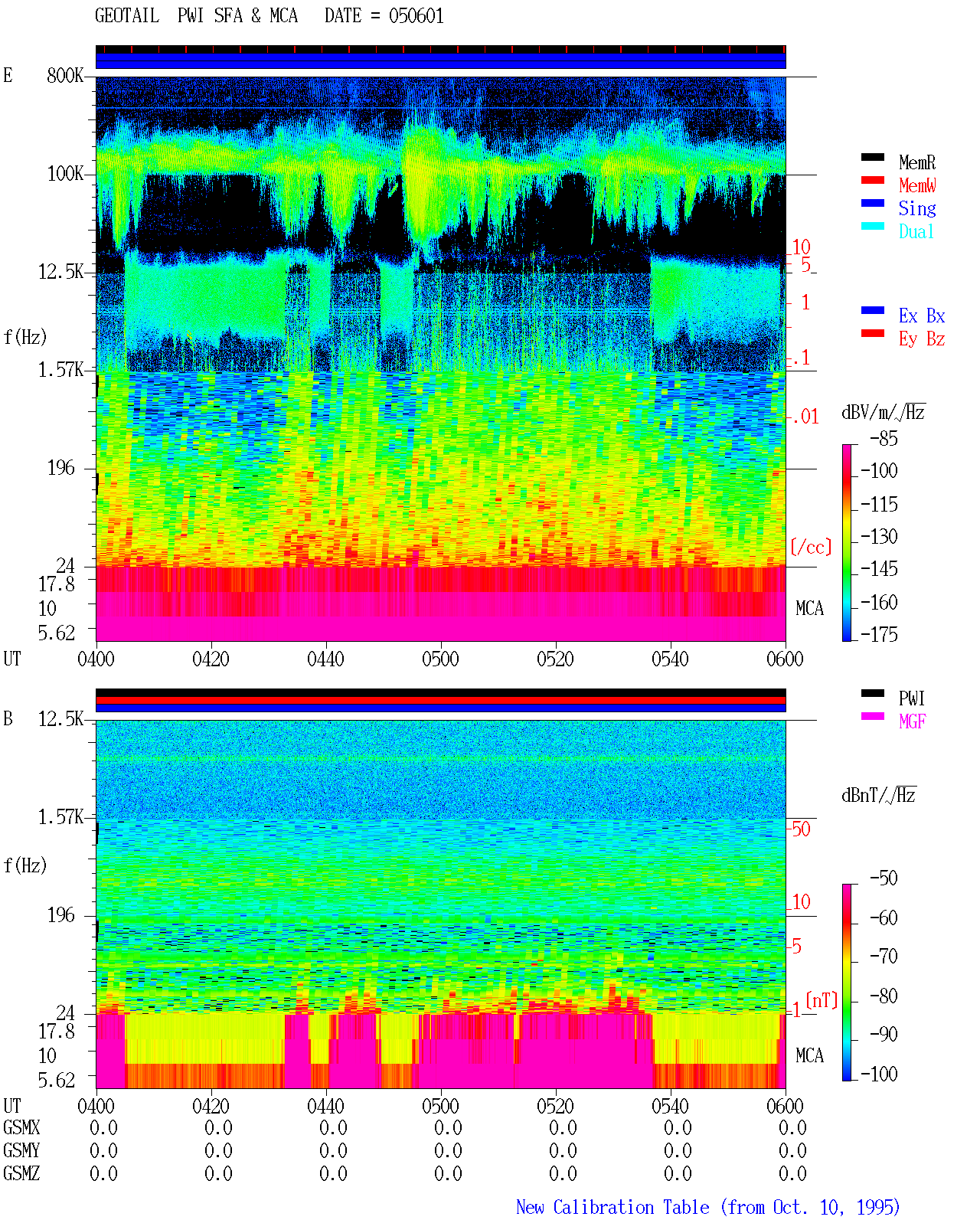980x1220 pixels.
Task: Click the dBV/m electric field color scale bar
Action: click(x=847, y=543)
